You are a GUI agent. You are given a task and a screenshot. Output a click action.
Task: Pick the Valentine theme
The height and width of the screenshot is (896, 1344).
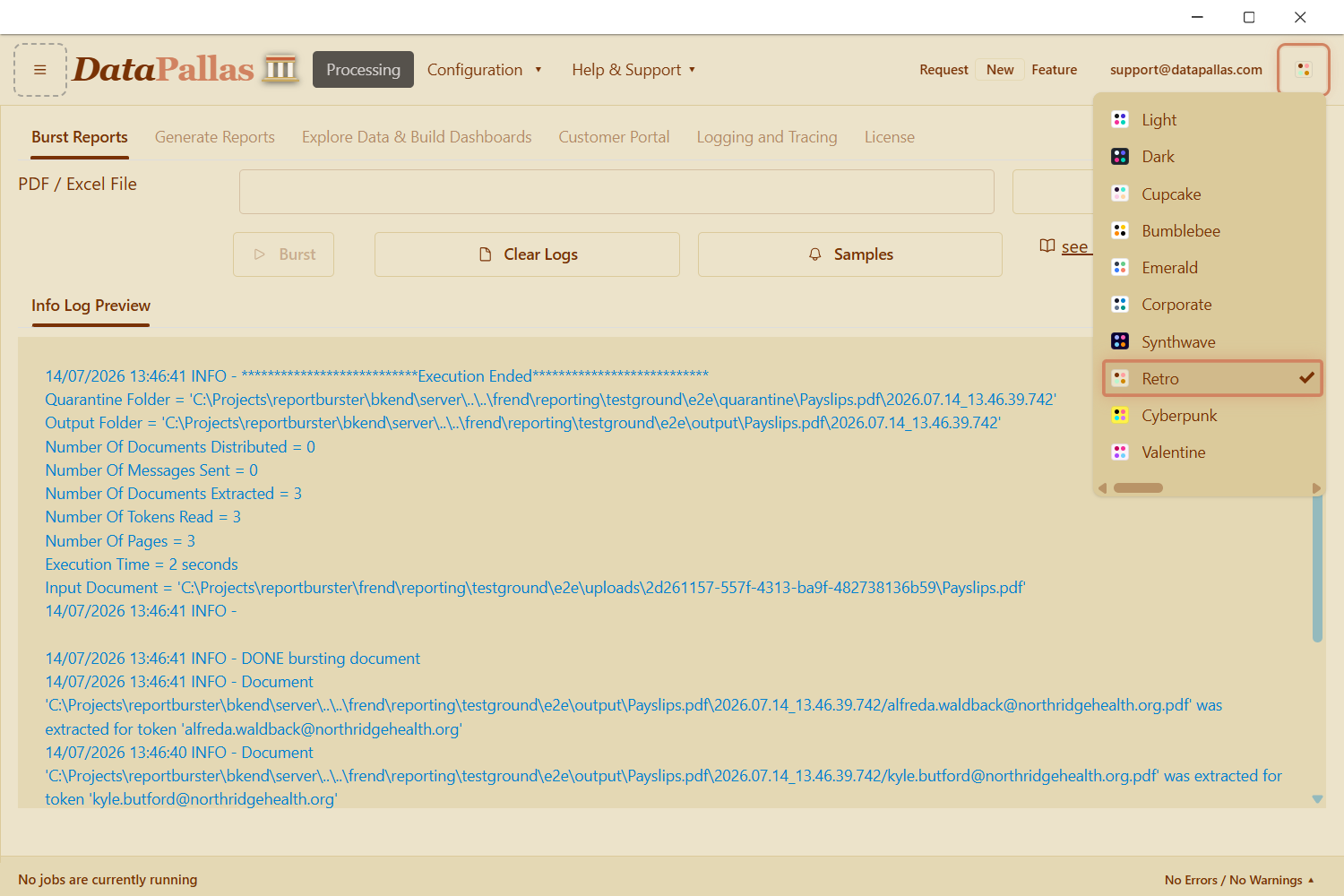point(1212,452)
